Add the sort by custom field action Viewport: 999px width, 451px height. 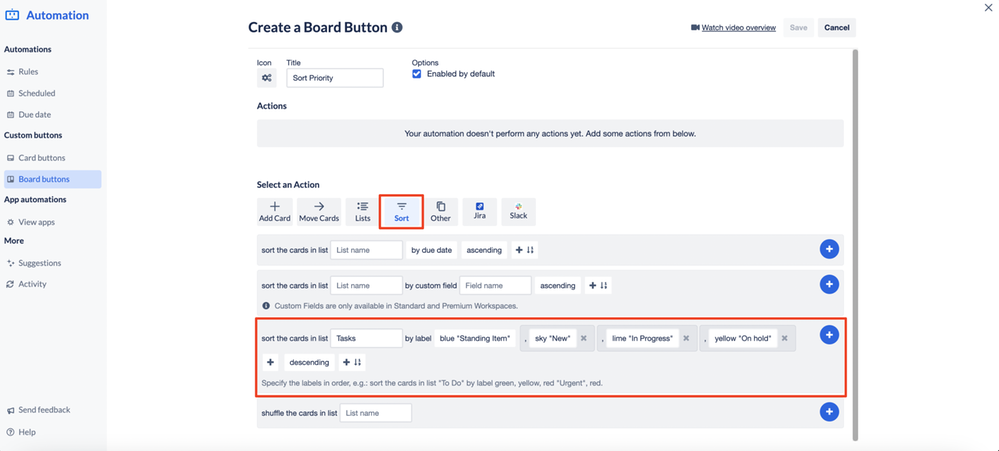pos(828,285)
